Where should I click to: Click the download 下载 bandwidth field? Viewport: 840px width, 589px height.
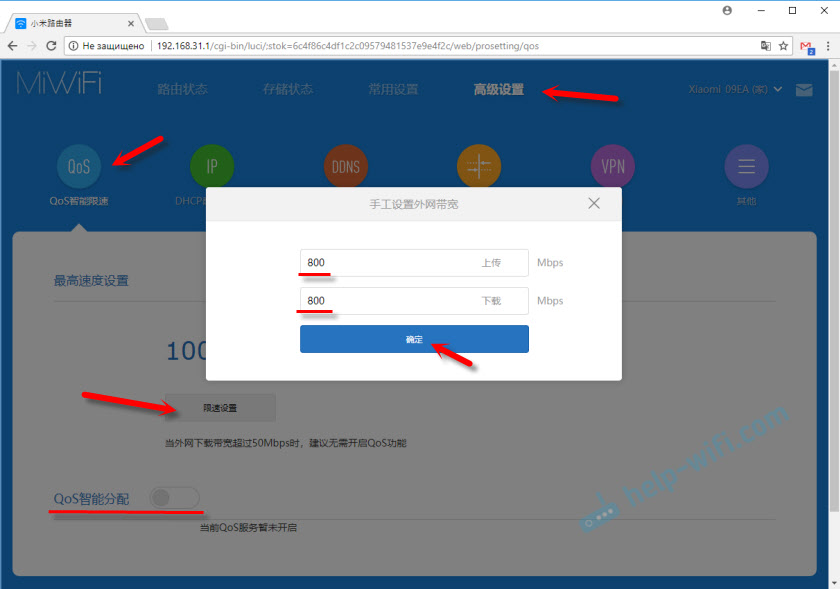pyautogui.click(x=414, y=301)
